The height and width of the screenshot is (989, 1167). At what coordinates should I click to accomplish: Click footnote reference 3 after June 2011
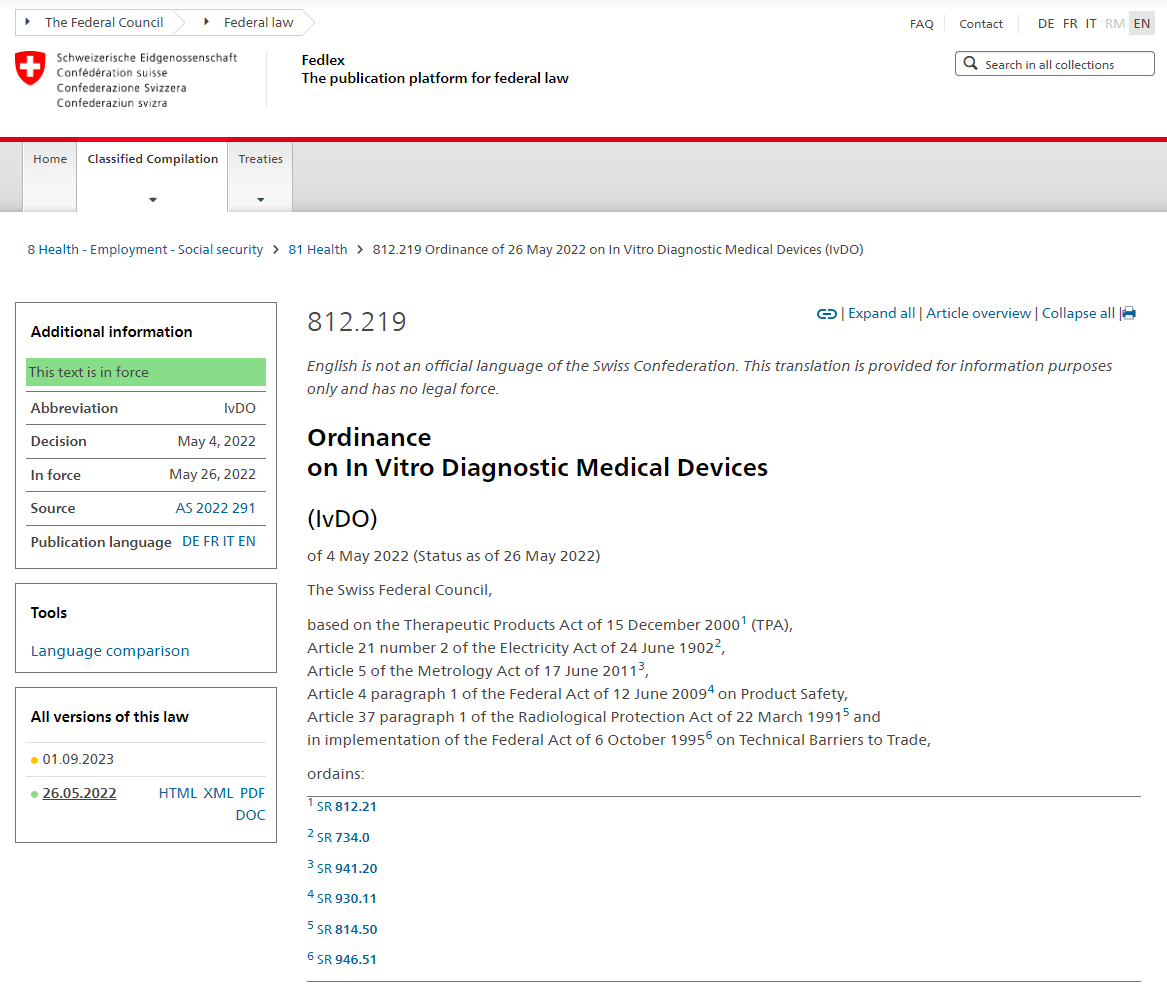coord(642,667)
